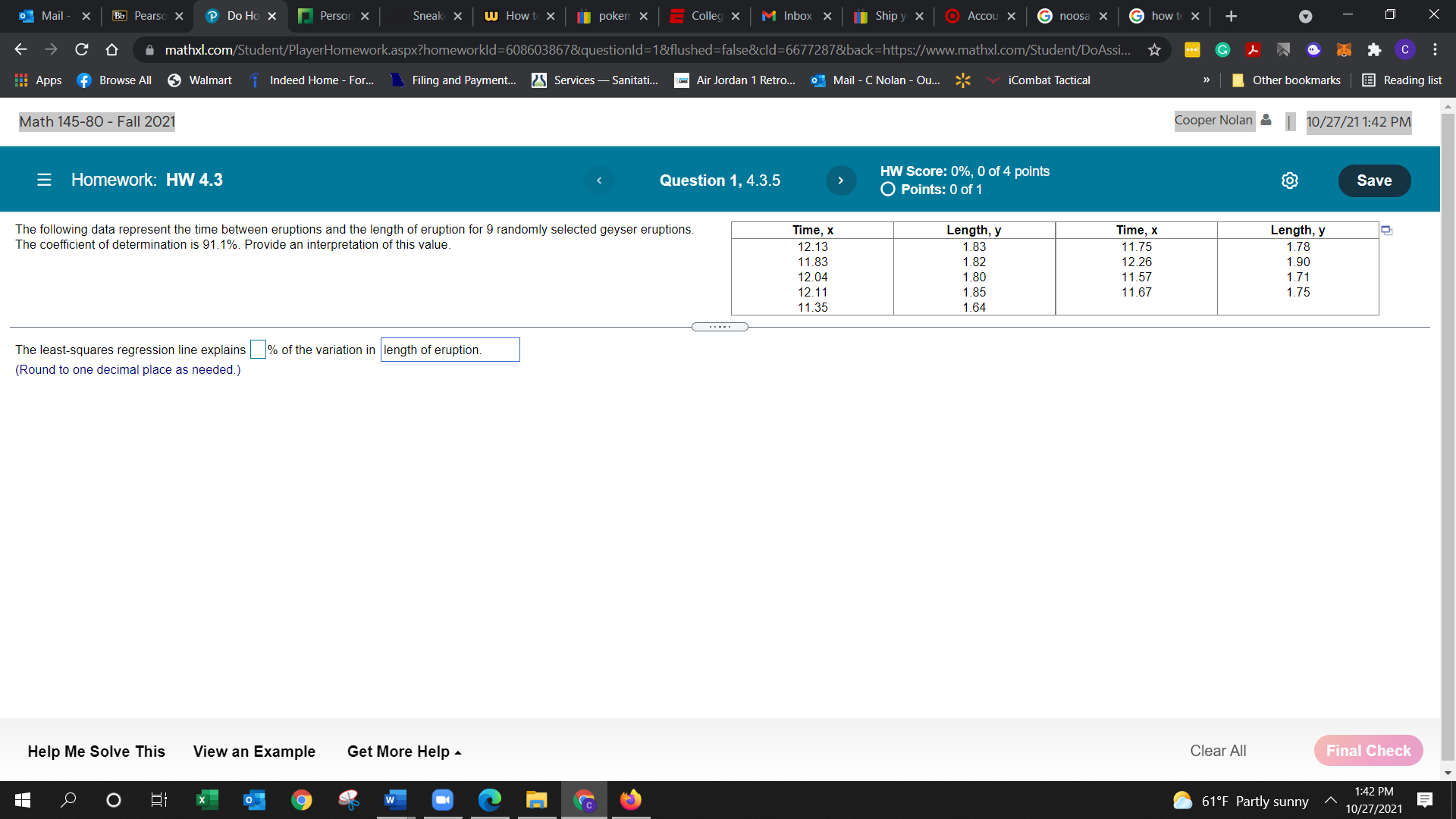Image resolution: width=1456 pixels, height=819 pixels.
Task: Open the settings gear in homework header
Action: point(1289,180)
